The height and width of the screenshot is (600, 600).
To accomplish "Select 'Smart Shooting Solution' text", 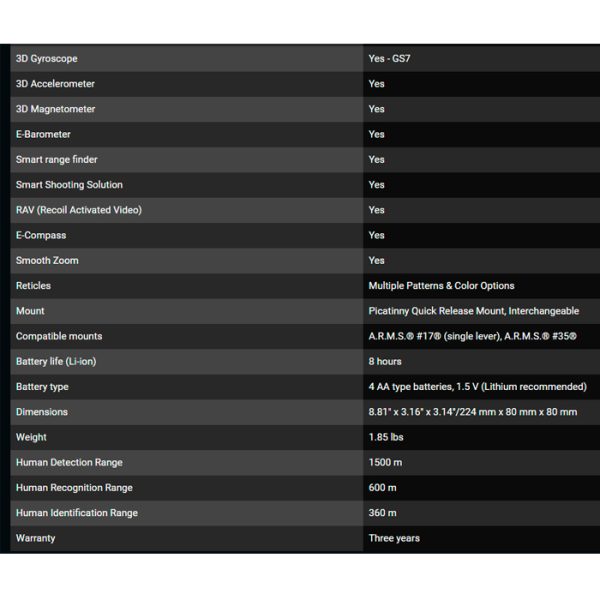I will (69, 185).
